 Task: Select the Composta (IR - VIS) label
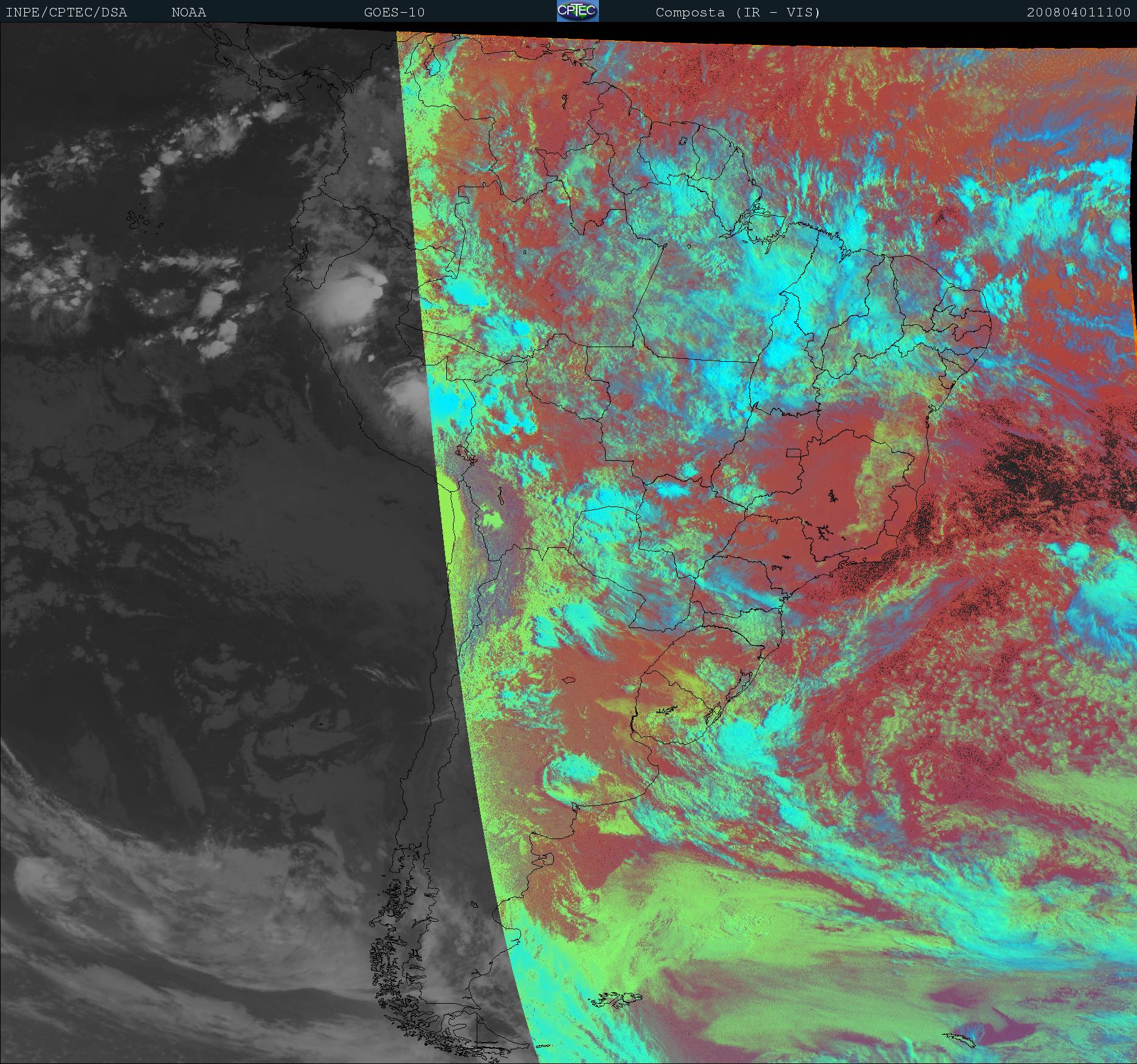click(x=738, y=13)
